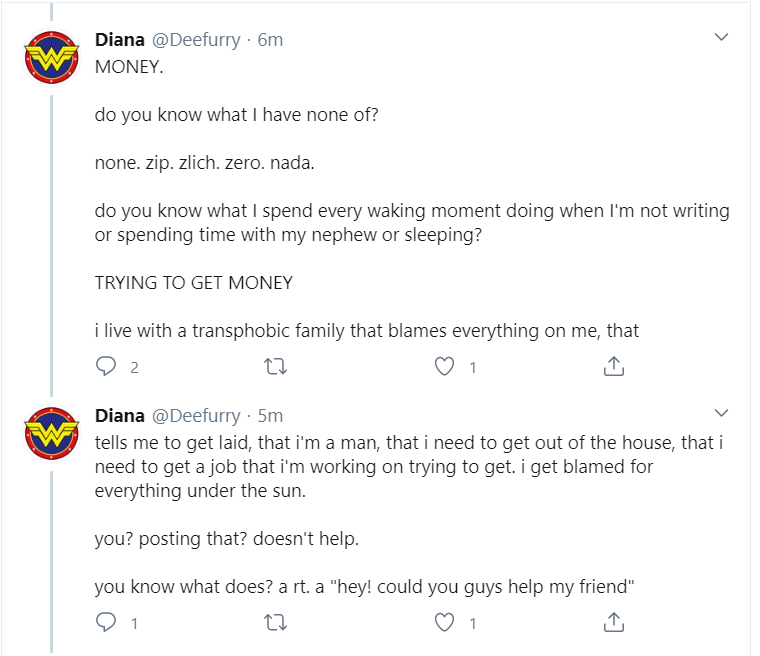Viewport: 760px width, 656px height.
Task: Share the second tweet via upload icon
Action: (x=614, y=622)
